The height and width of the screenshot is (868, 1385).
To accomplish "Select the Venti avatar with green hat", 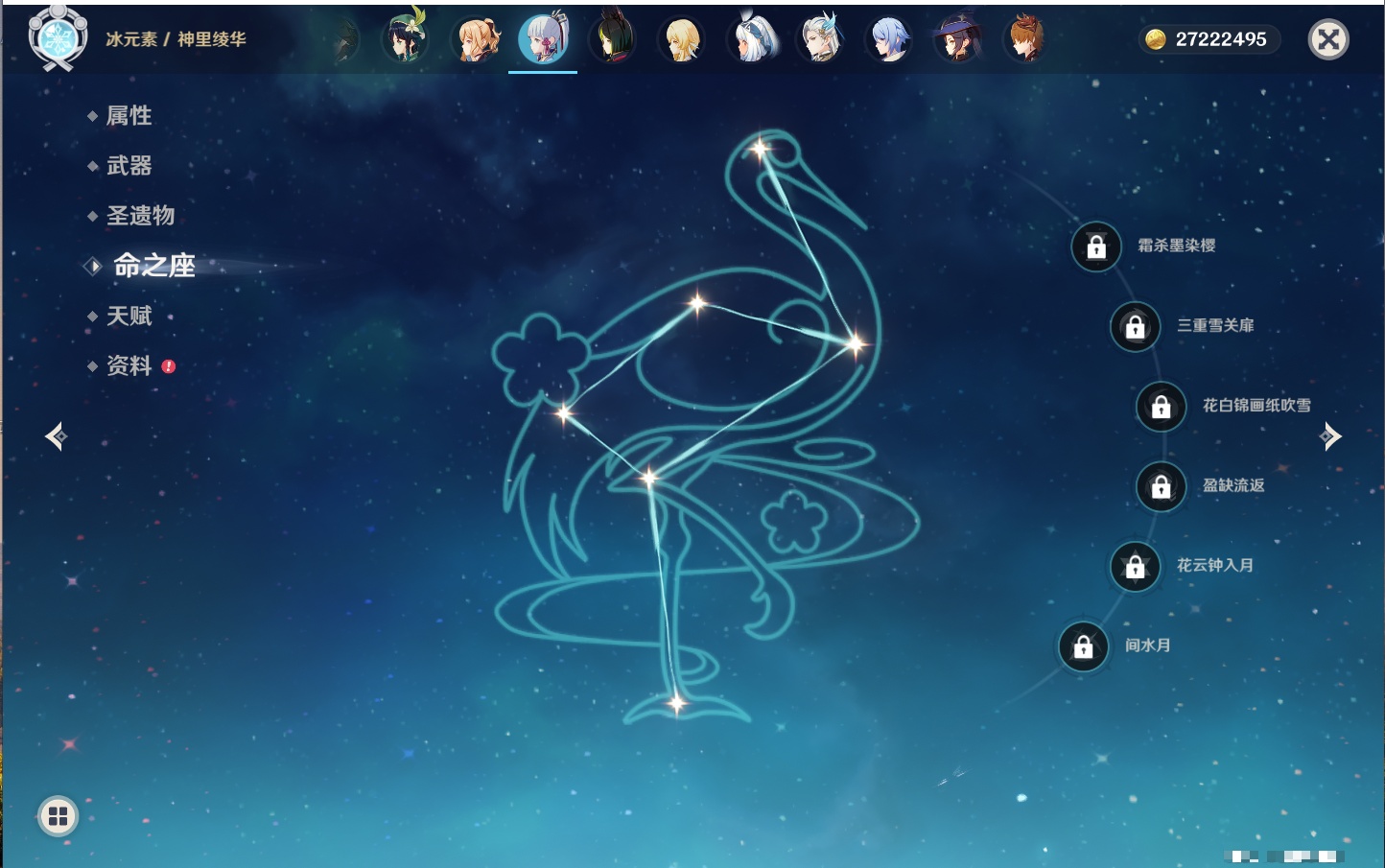I will (x=405, y=40).
